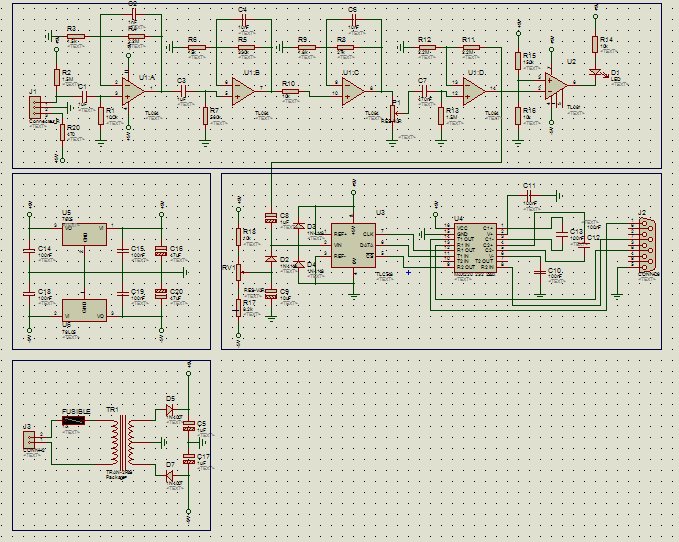
Task: Select rectifier diode D5
Action: tap(172, 409)
